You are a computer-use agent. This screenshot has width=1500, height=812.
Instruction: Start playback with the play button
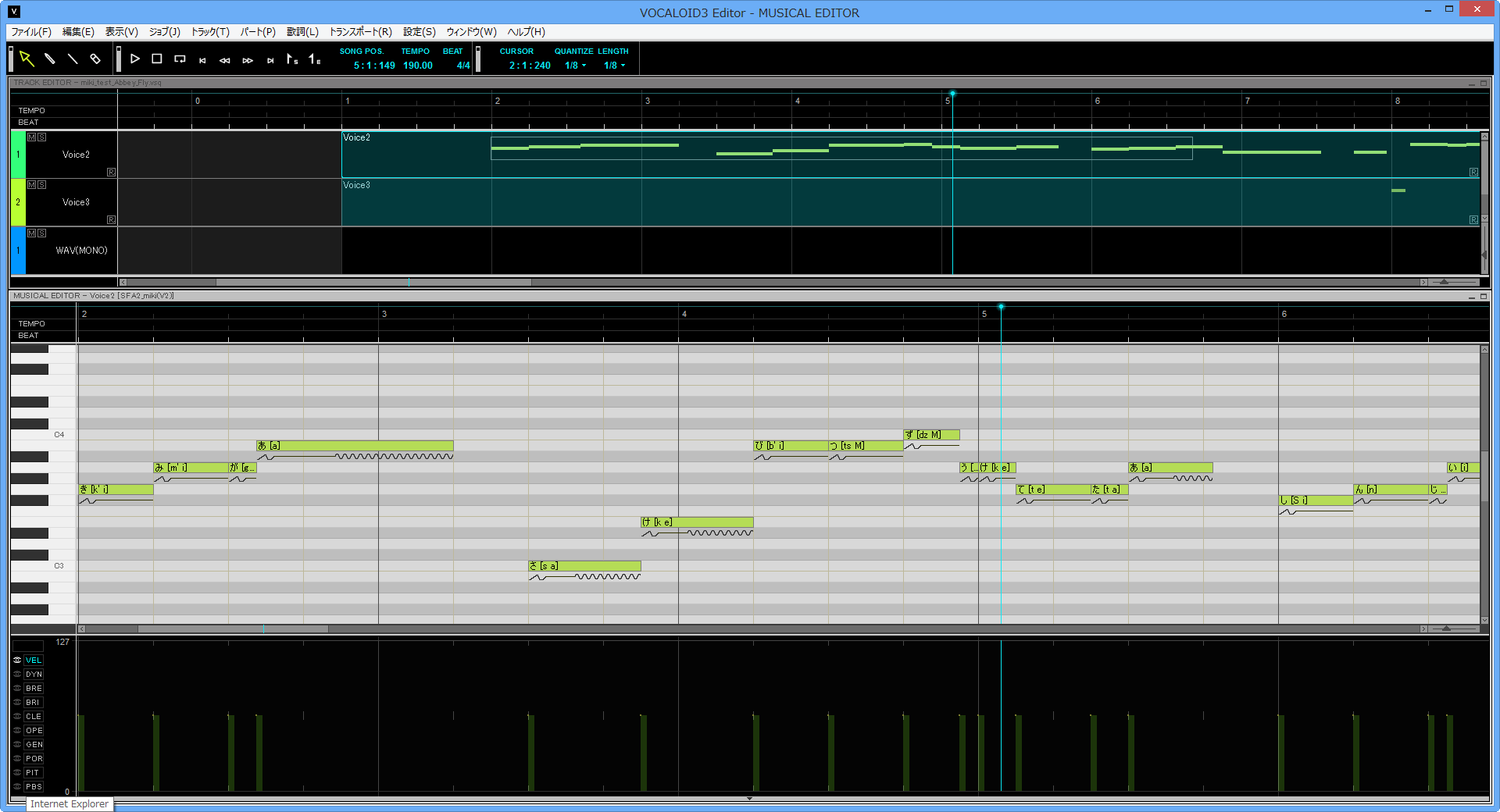(x=134, y=59)
